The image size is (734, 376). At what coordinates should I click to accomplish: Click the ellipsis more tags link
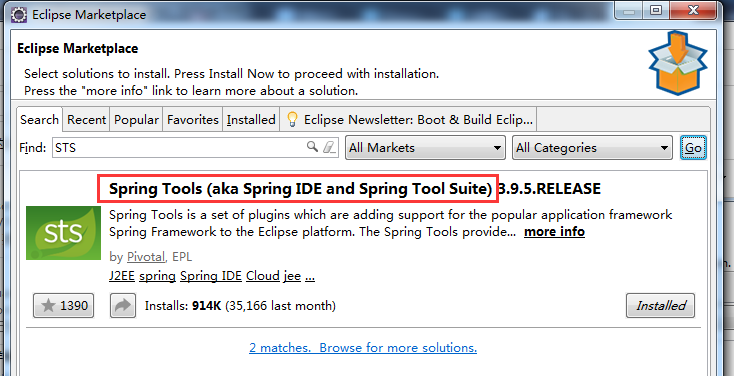tap(310, 277)
